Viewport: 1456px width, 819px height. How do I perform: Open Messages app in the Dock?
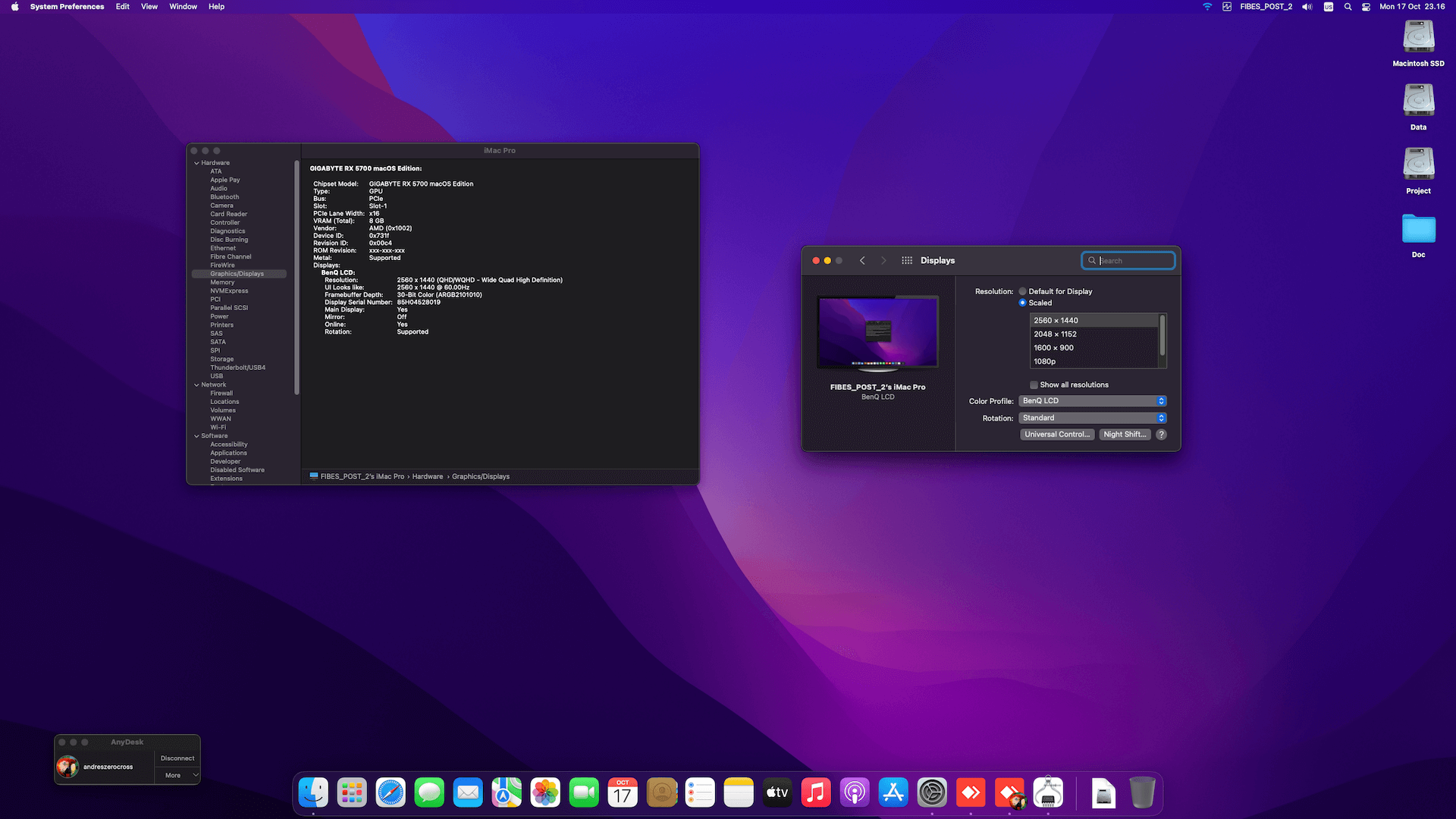tap(429, 793)
